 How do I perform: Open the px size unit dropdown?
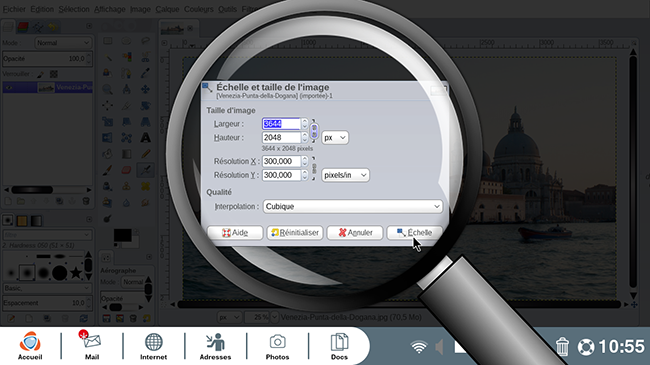click(x=335, y=138)
